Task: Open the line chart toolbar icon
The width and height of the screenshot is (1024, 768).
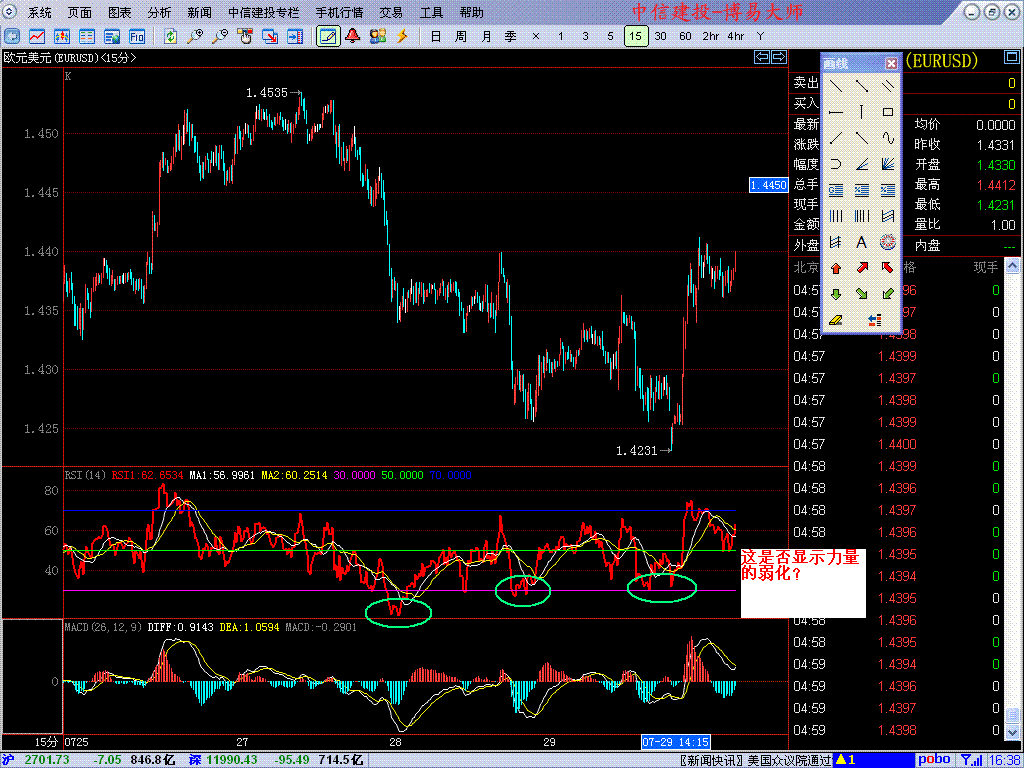Action: 37,36
